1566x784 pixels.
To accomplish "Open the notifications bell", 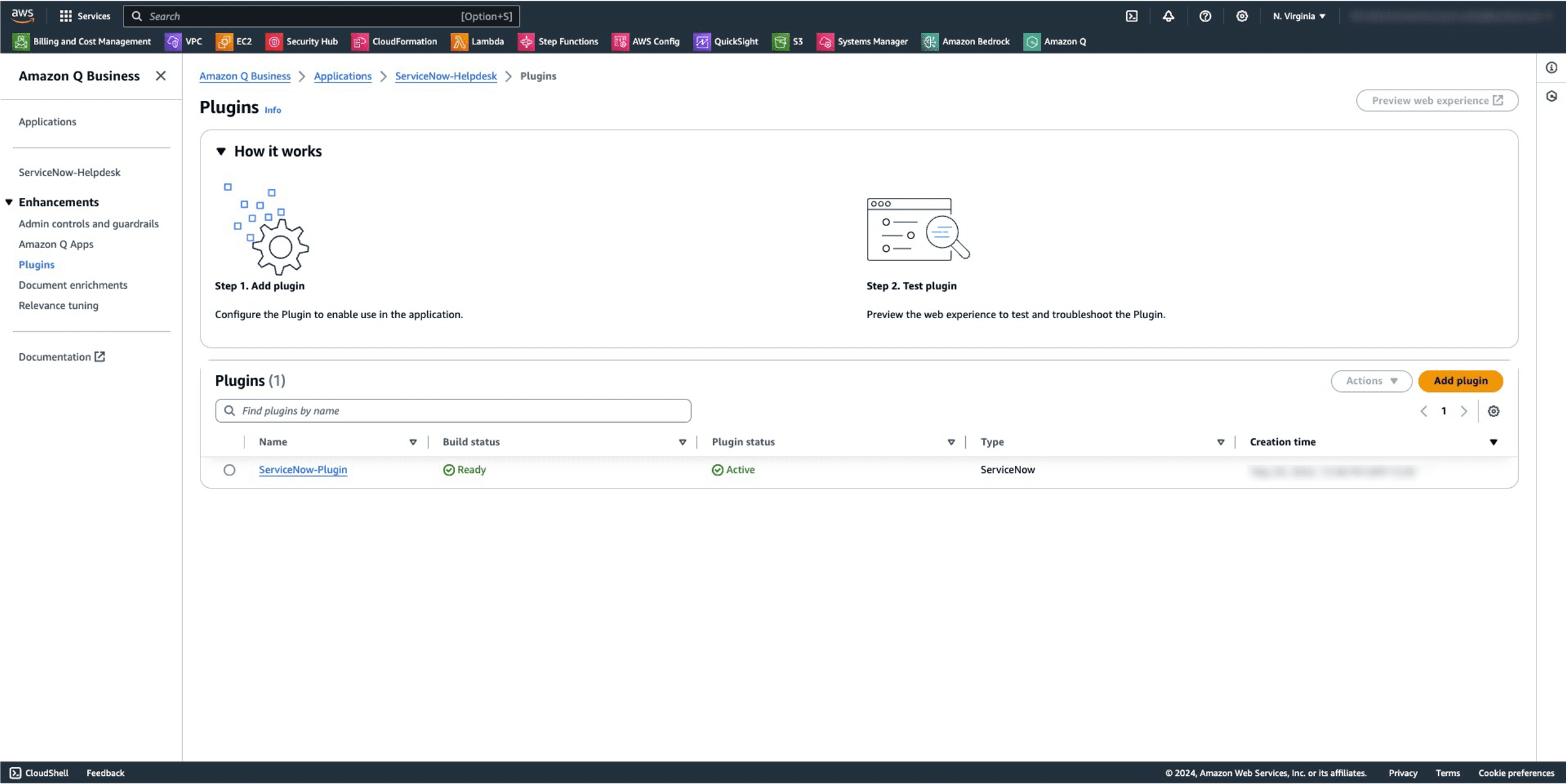I will pyautogui.click(x=1168, y=16).
